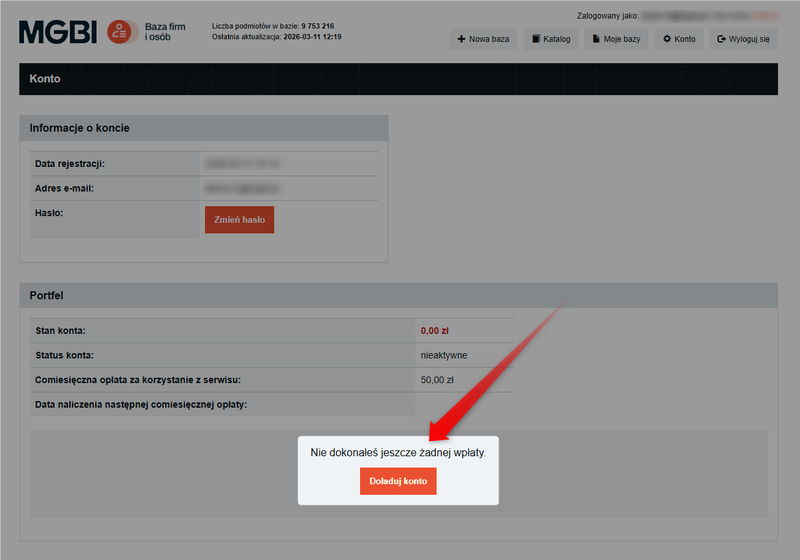Click the 50,00 zł monthly fee value
800x560 pixels.
click(x=437, y=380)
